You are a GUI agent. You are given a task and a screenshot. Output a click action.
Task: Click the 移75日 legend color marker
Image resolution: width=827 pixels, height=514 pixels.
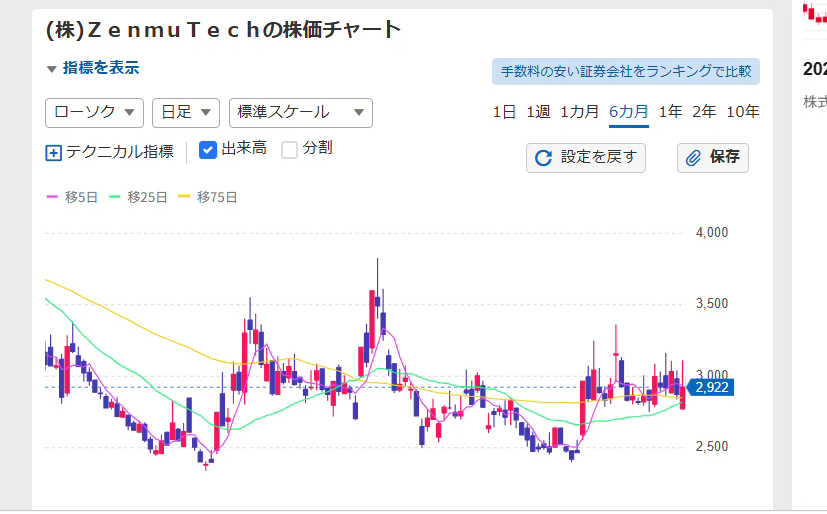pos(184,197)
